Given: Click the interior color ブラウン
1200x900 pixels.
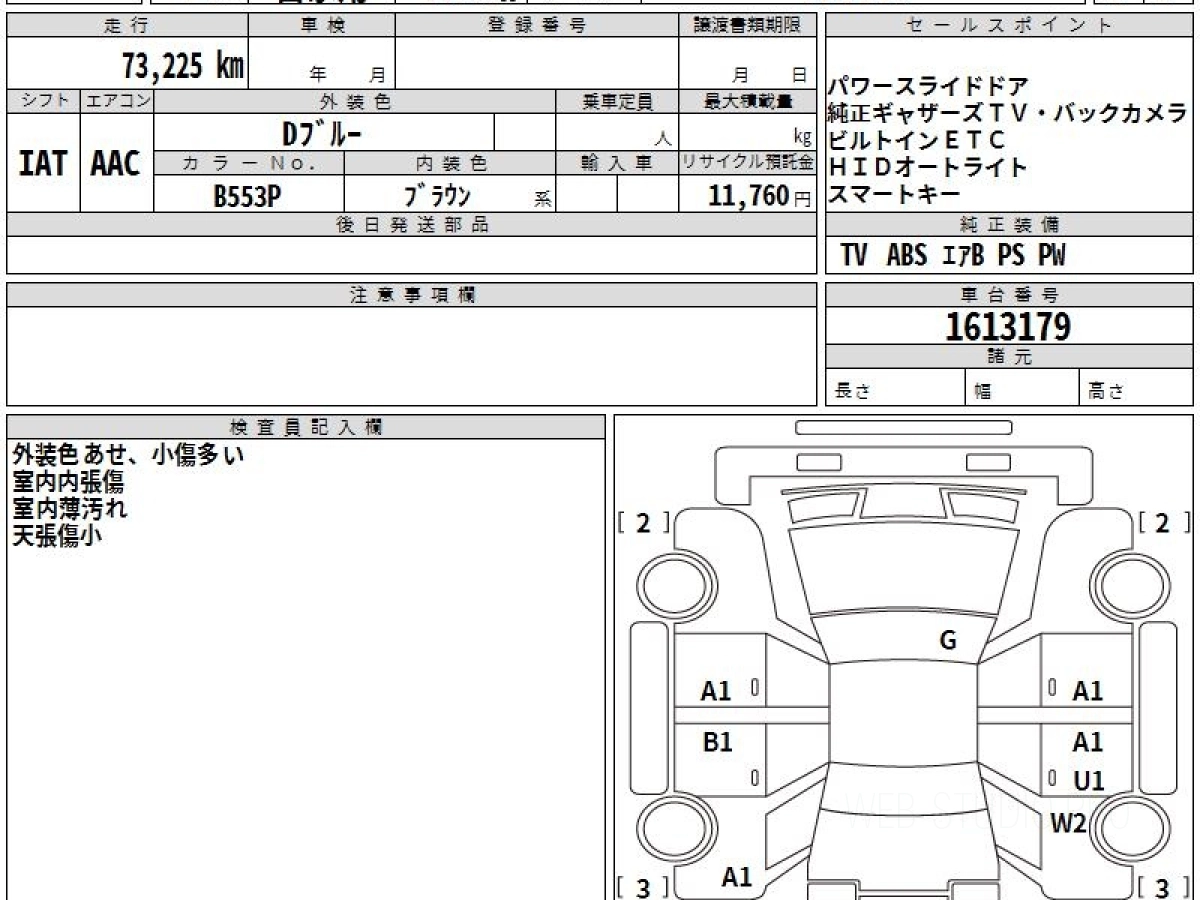Looking at the screenshot, I should coord(437,195).
